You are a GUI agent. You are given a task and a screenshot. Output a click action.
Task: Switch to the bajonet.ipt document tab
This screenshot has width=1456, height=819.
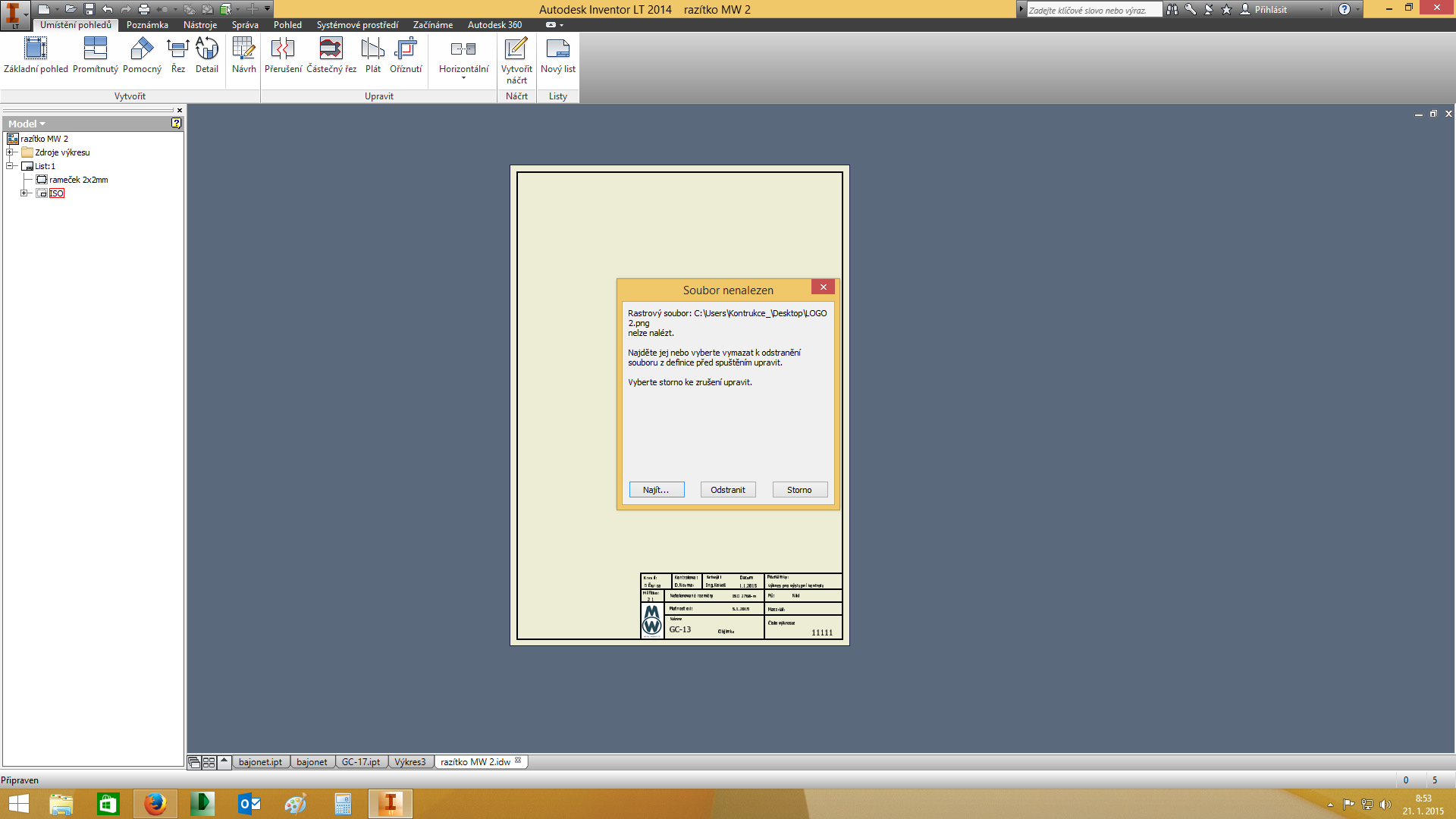coord(260,762)
